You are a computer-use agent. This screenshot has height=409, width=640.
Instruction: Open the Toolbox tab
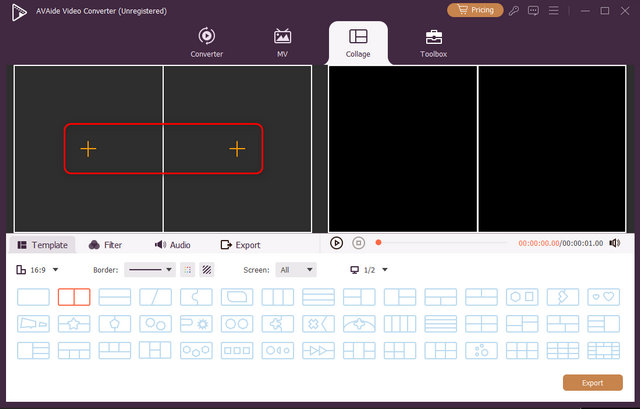(433, 42)
